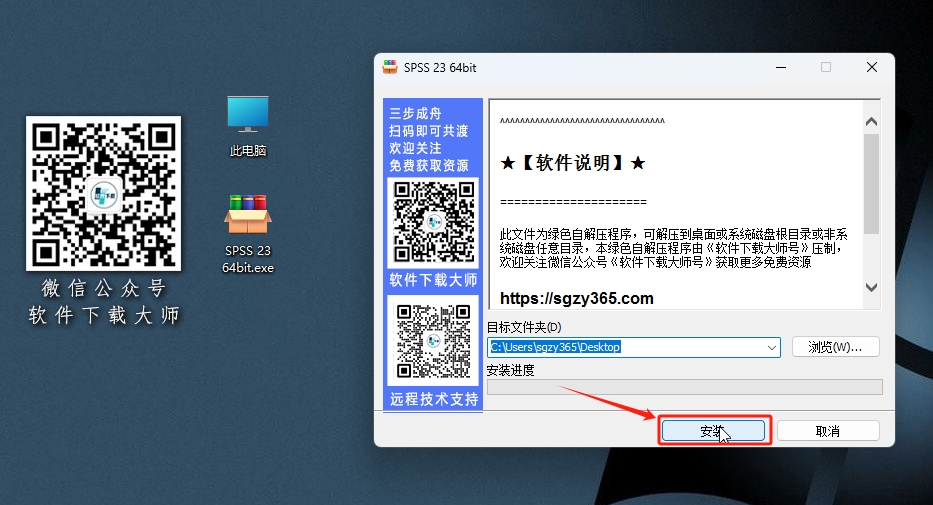Click the 安装进度 progress bar

tap(684, 387)
